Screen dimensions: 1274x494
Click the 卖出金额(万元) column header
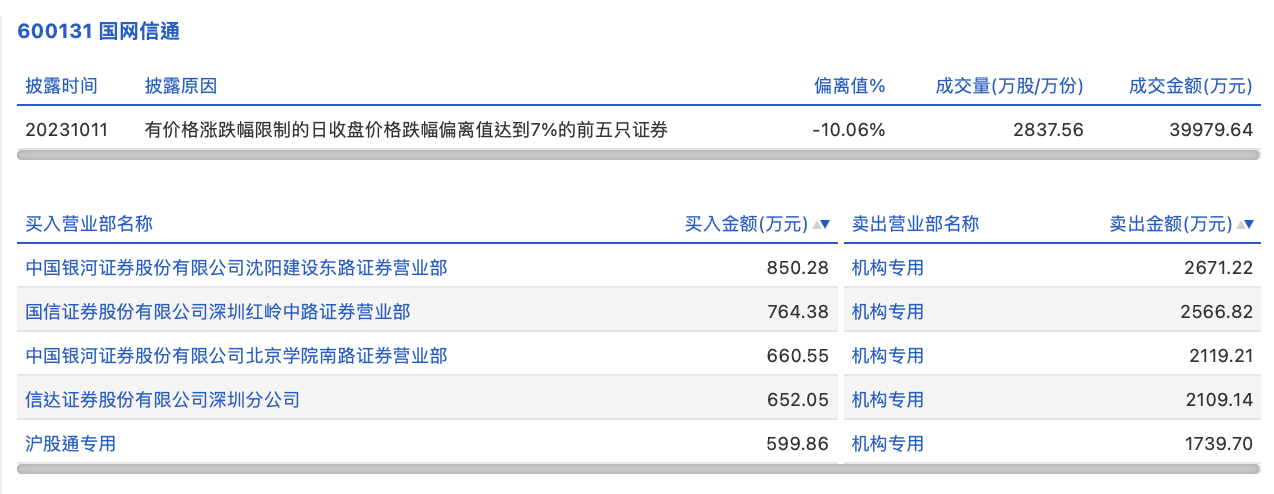click(x=1170, y=224)
